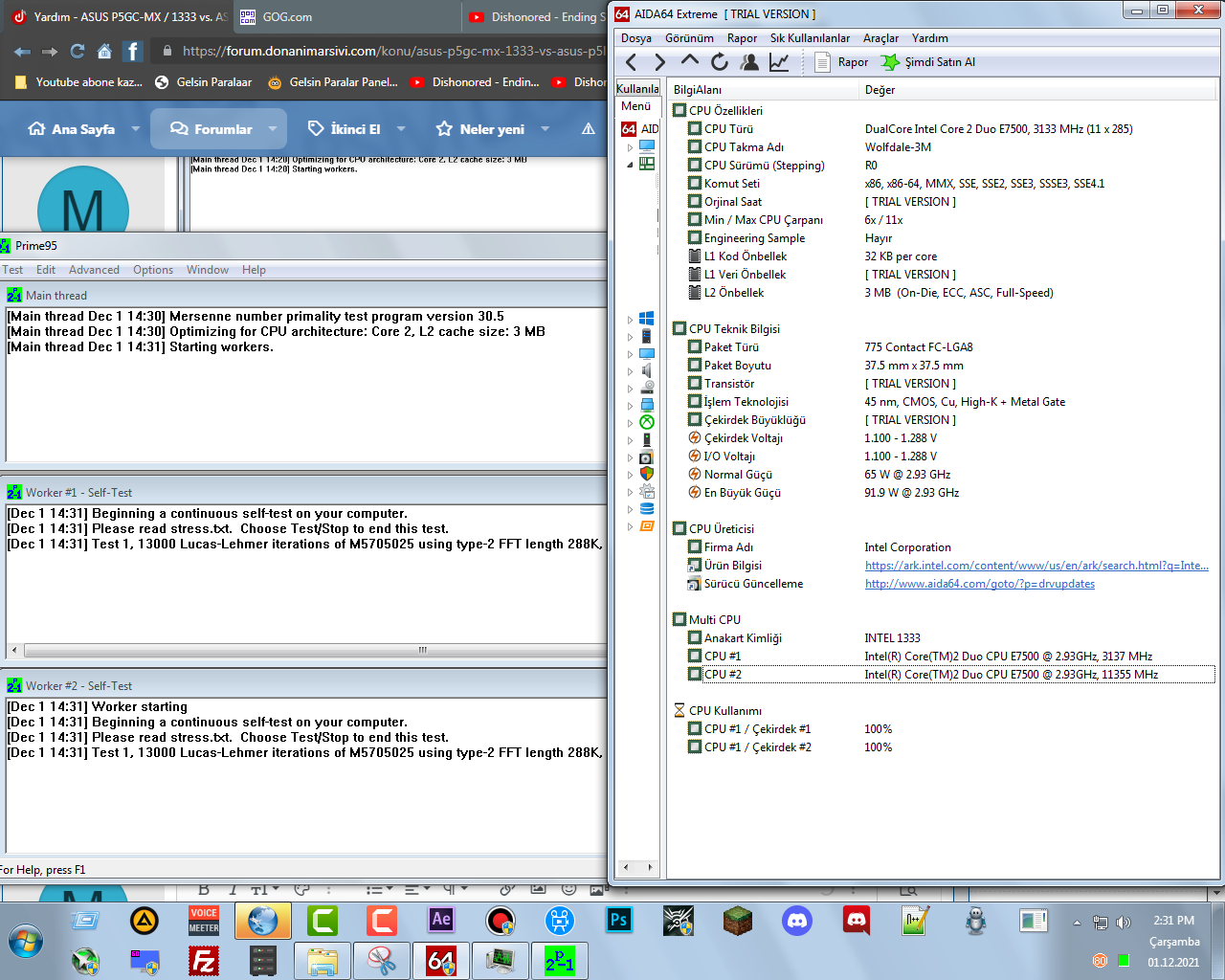
Task: Open the Sık Kullanılanlar menu
Action: (810, 38)
